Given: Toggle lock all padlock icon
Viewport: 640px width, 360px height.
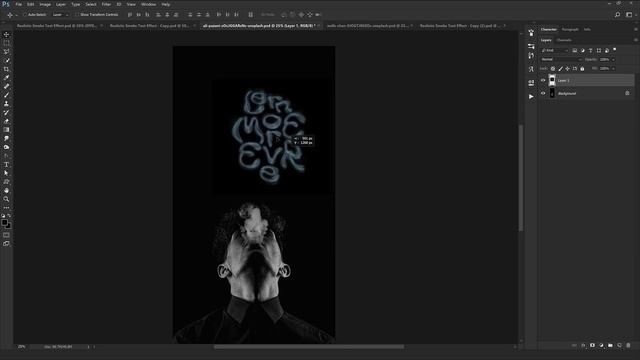Looking at the screenshot, I should (582, 69).
